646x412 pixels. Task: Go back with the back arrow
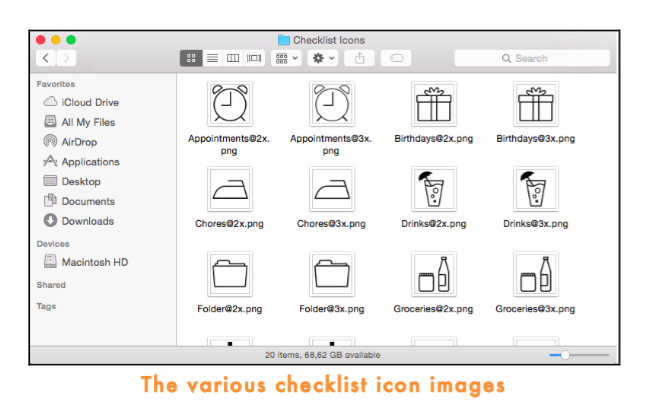coord(46,58)
